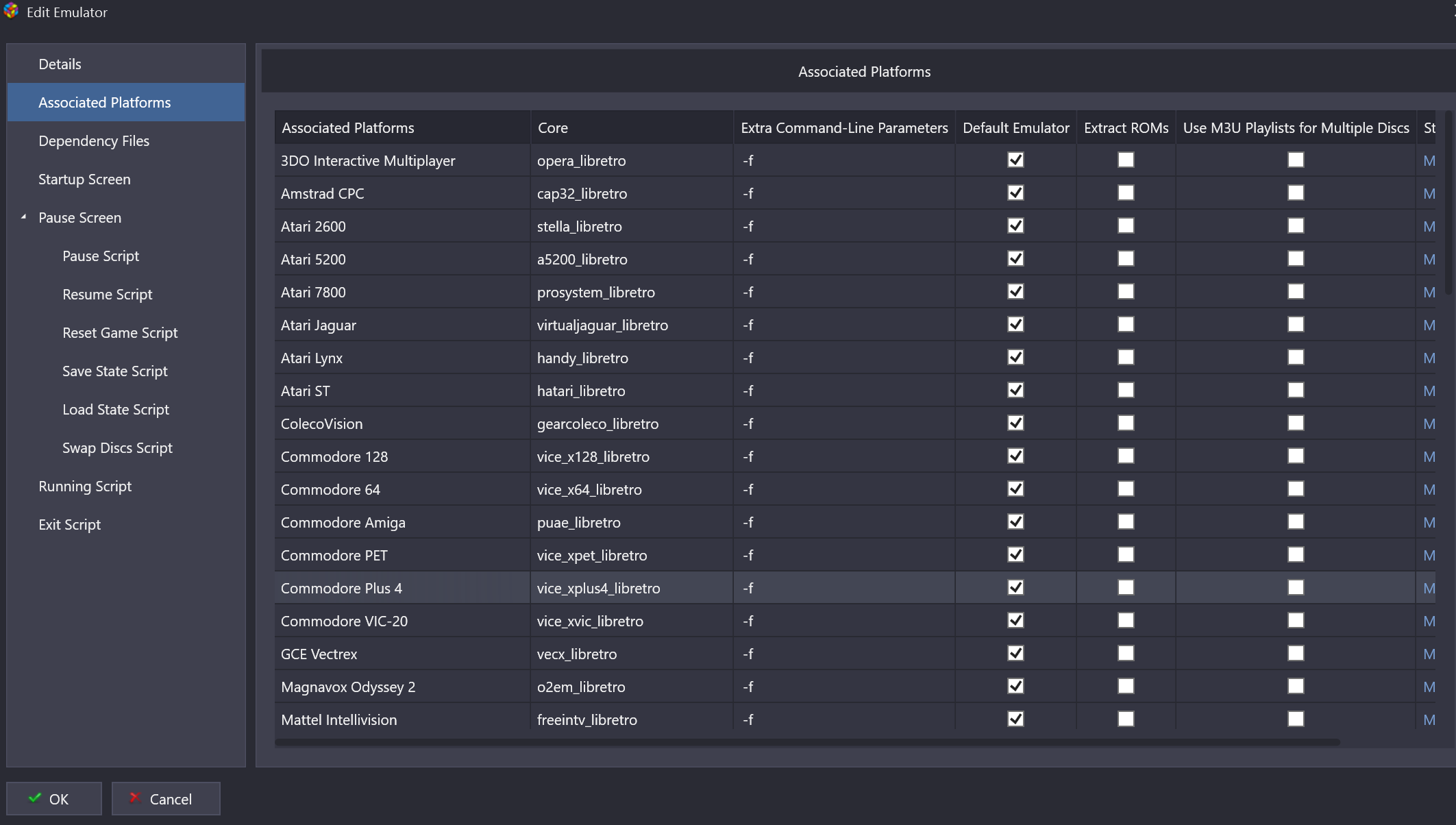Enable Extract ROMs for Commodore Plus 4
1456x825 pixels.
1126,587
